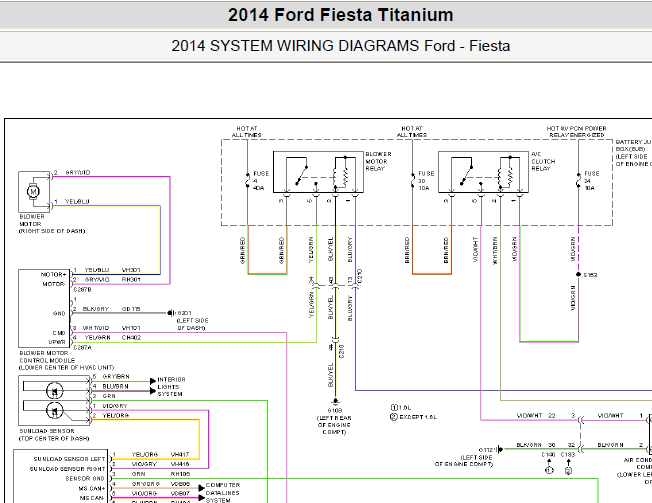Click the BLOWER MOTOR RELAY label
The width and height of the screenshot is (652, 503).
[x=378, y=161]
